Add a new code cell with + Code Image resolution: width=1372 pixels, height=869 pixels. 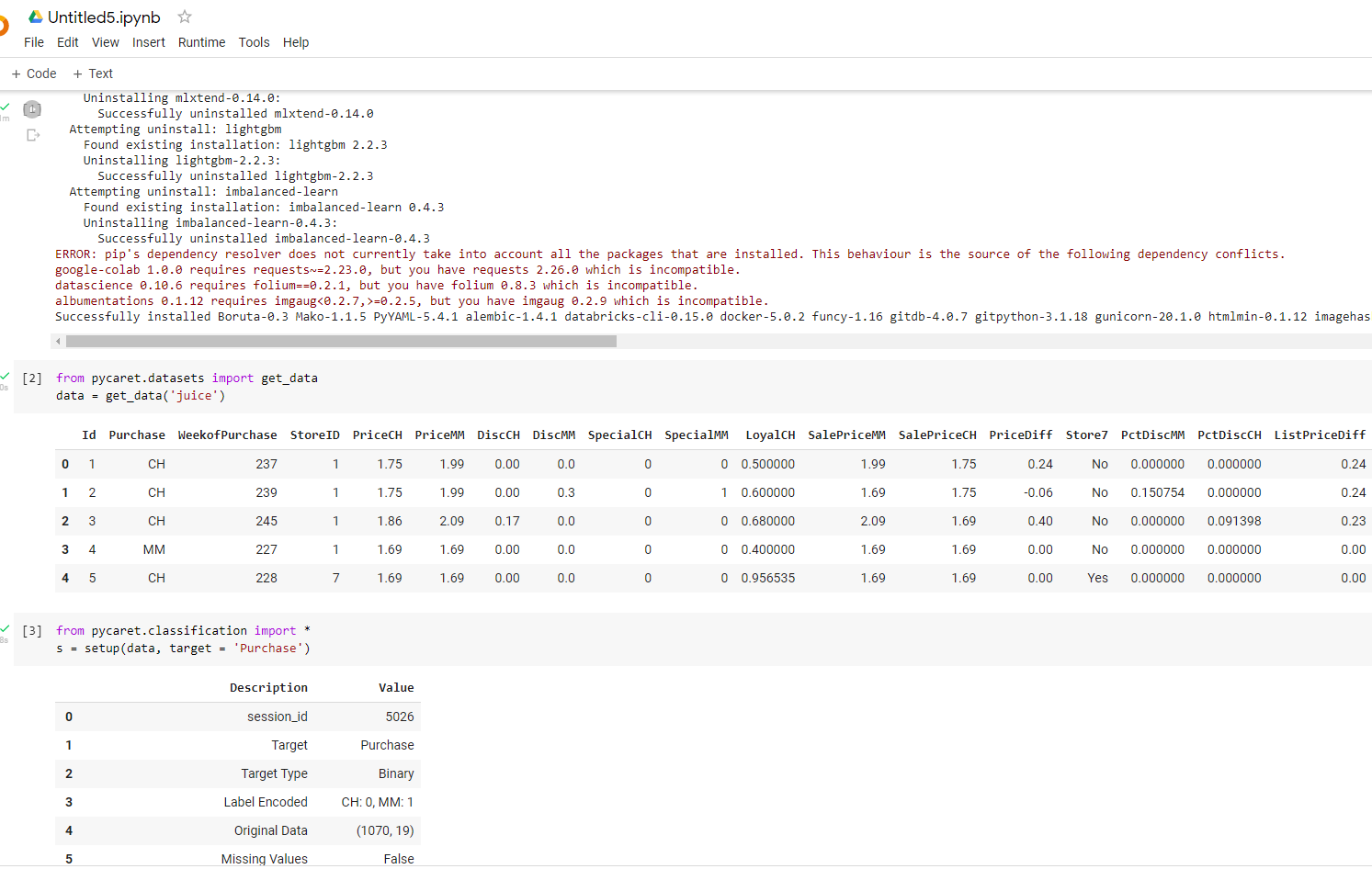33,73
